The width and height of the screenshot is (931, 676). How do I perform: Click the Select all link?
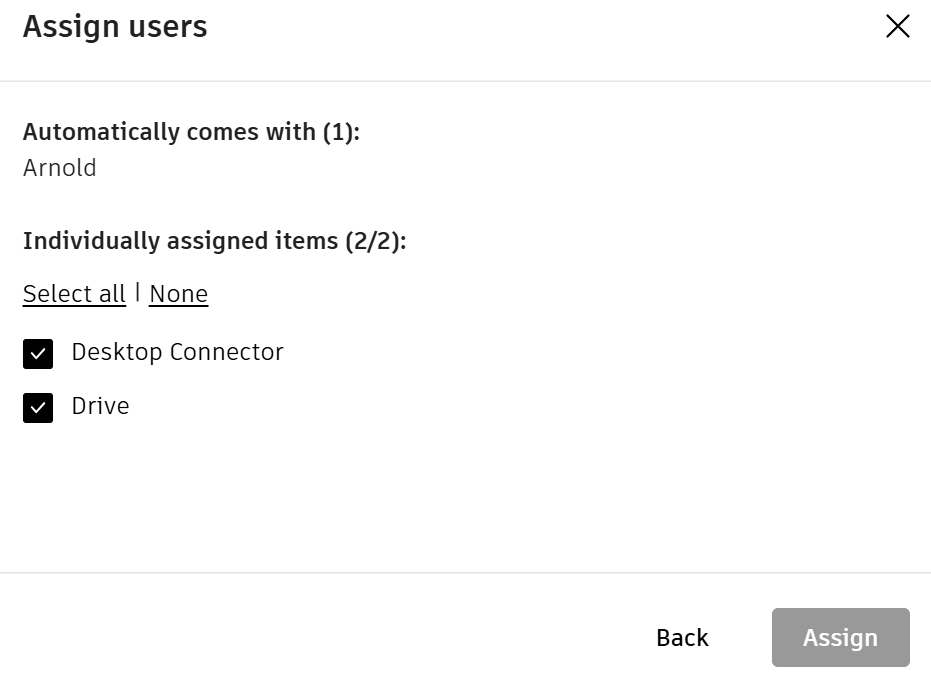click(74, 294)
